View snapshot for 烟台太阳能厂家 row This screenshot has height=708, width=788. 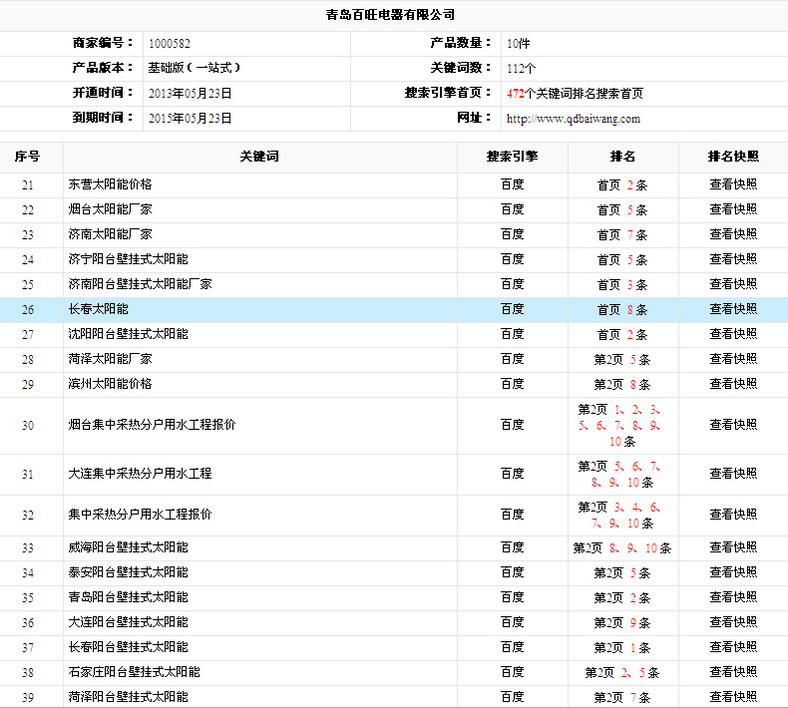coord(733,210)
